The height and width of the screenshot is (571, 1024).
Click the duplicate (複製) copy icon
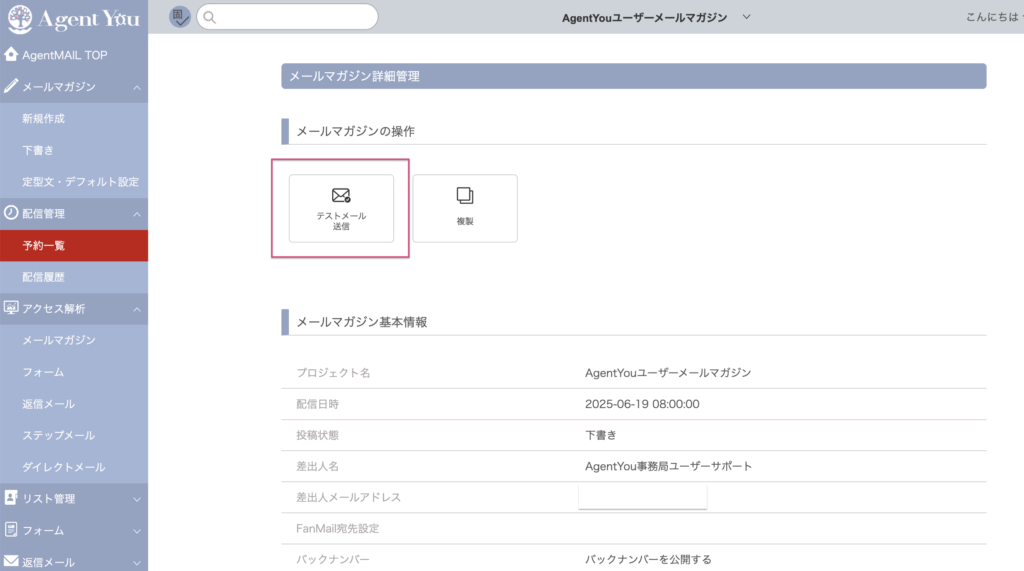point(465,195)
